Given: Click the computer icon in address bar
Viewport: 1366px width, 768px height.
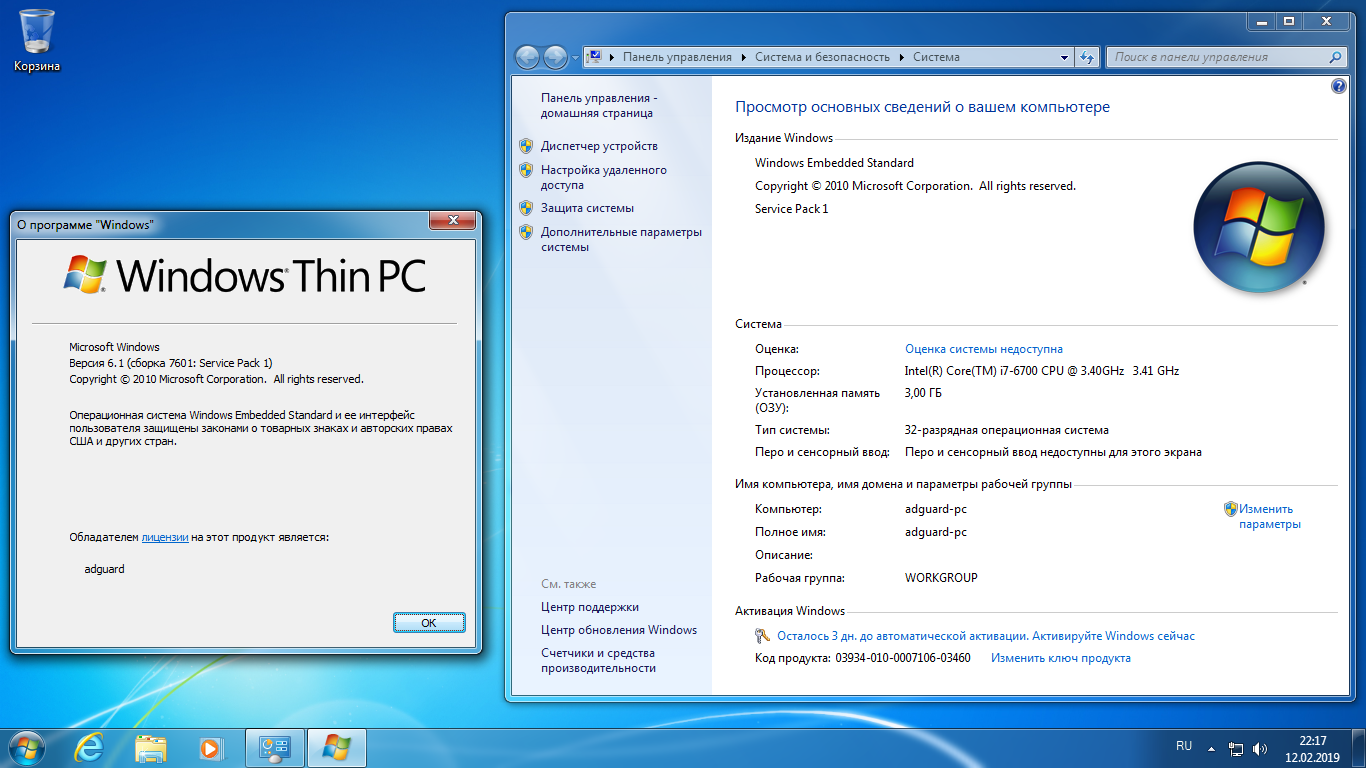Looking at the screenshot, I should 593,57.
